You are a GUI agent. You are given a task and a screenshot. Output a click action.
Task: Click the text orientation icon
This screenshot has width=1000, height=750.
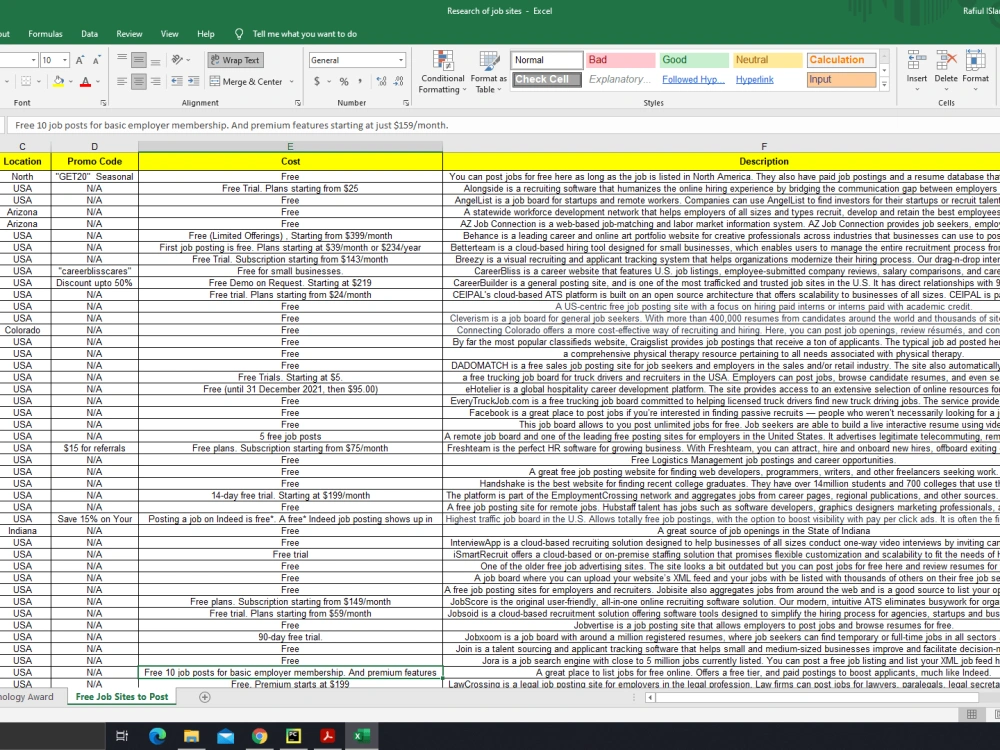178,60
